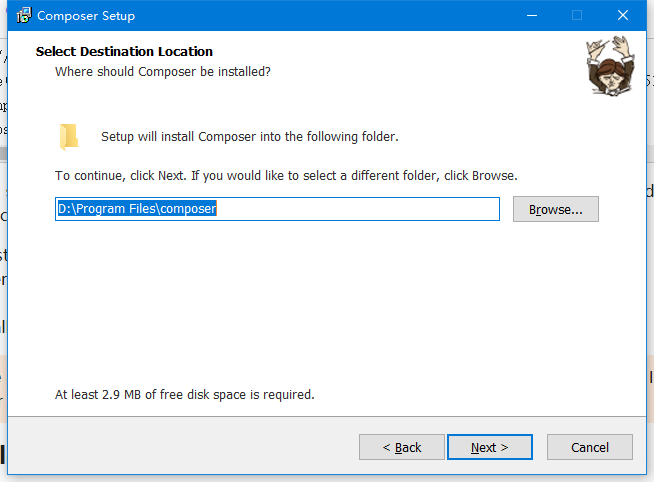This screenshot has height=482, width=654.
Task: Click the Composer Setup title bar icon
Action: [24, 15]
